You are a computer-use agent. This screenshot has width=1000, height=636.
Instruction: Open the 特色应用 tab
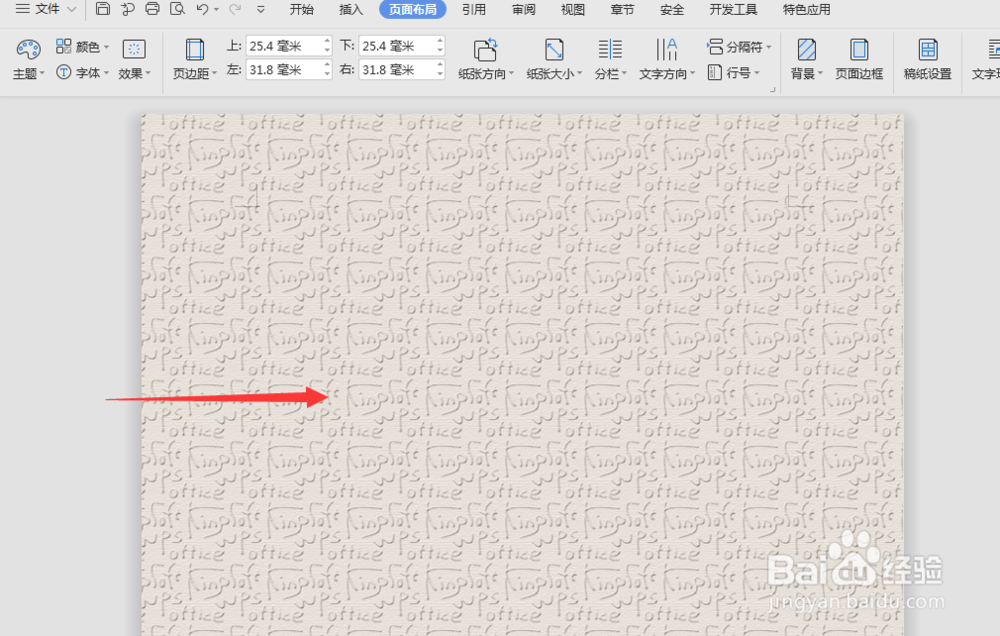click(x=807, y=10)
